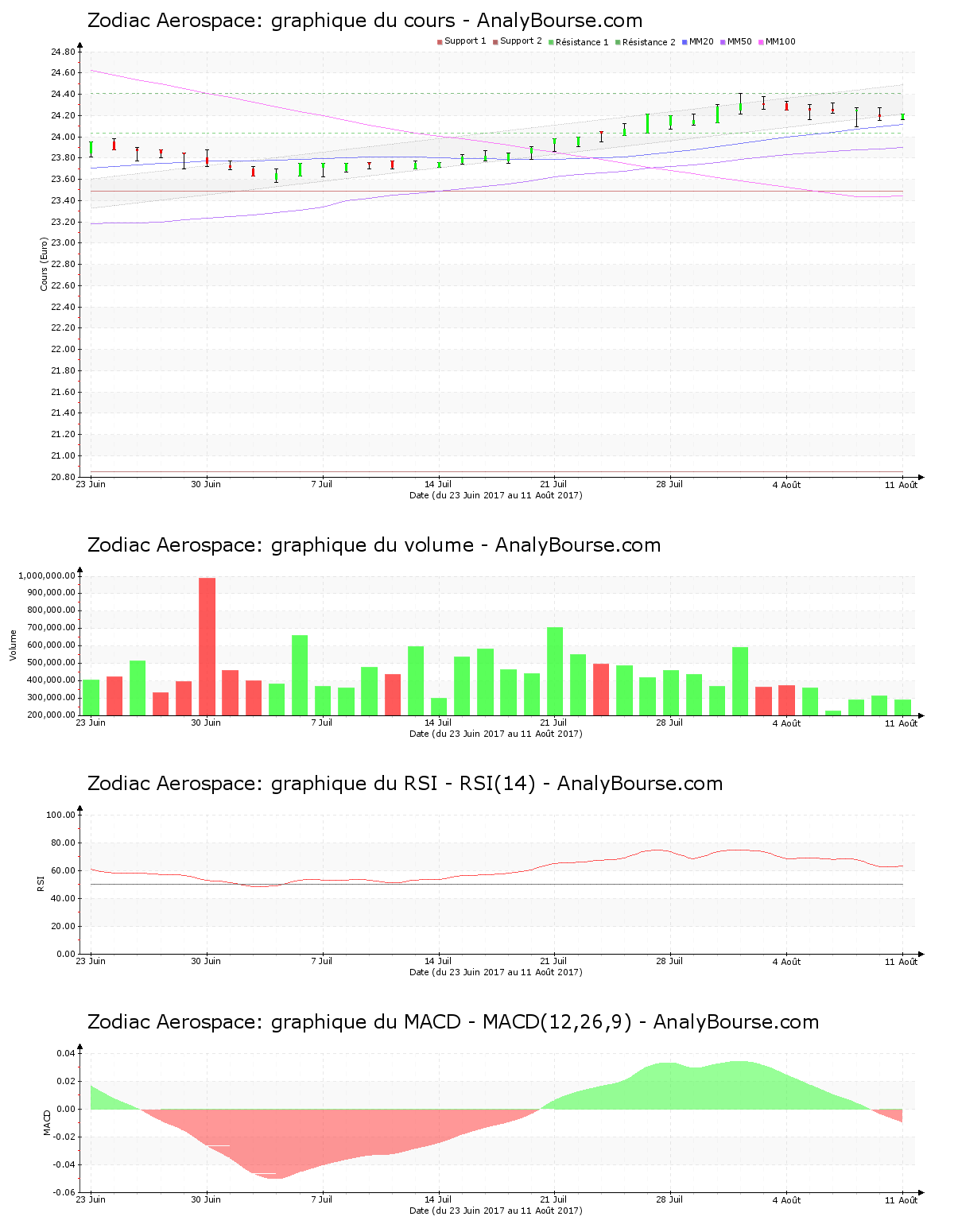Click the 200,000.00 volume axis value
The width and height of the screenshot is (954, 1232).
[x=51, y=715]
